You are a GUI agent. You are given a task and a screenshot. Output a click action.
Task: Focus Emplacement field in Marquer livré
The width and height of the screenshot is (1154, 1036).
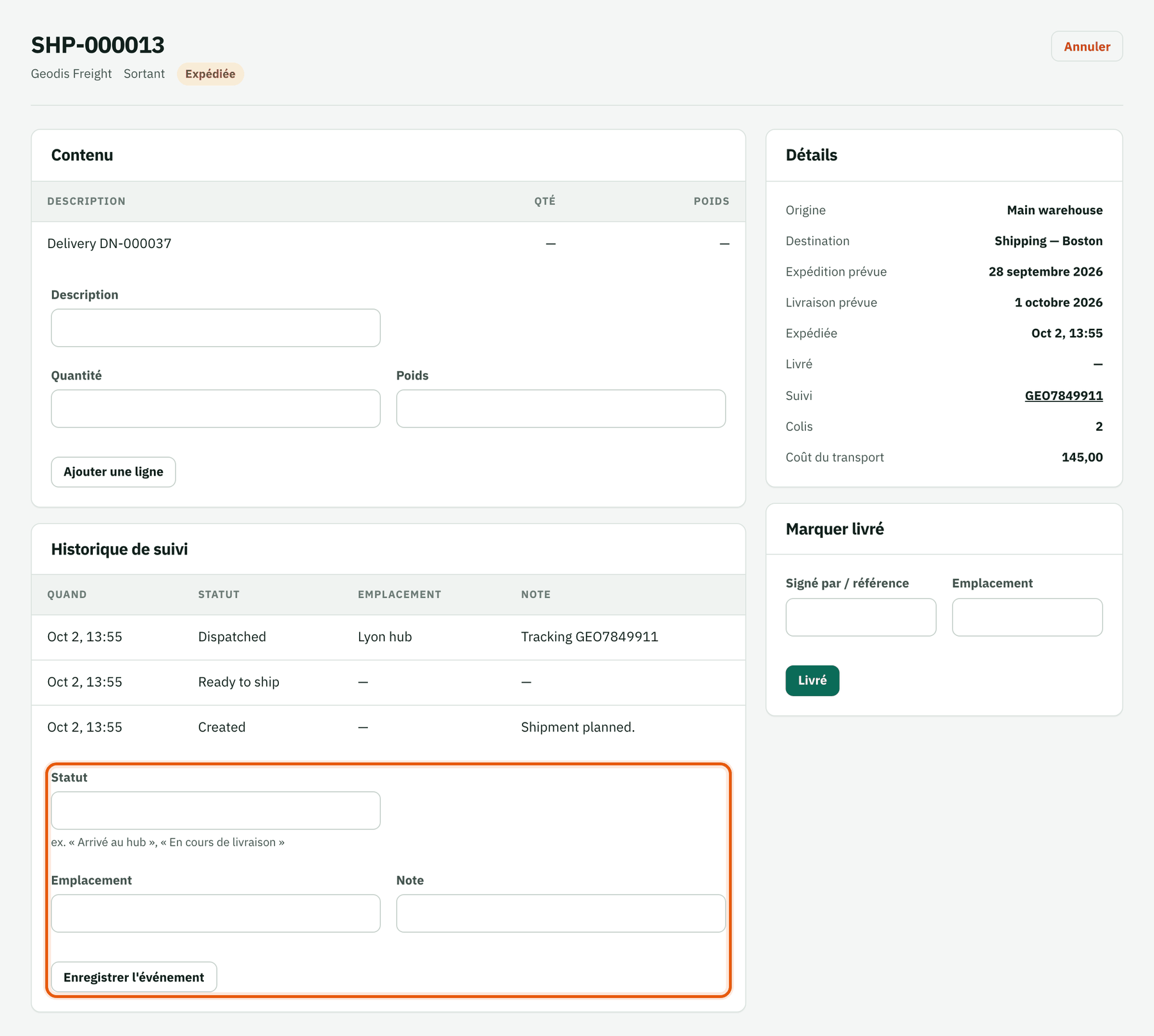pyautogui.click(x=1027, y=617)
